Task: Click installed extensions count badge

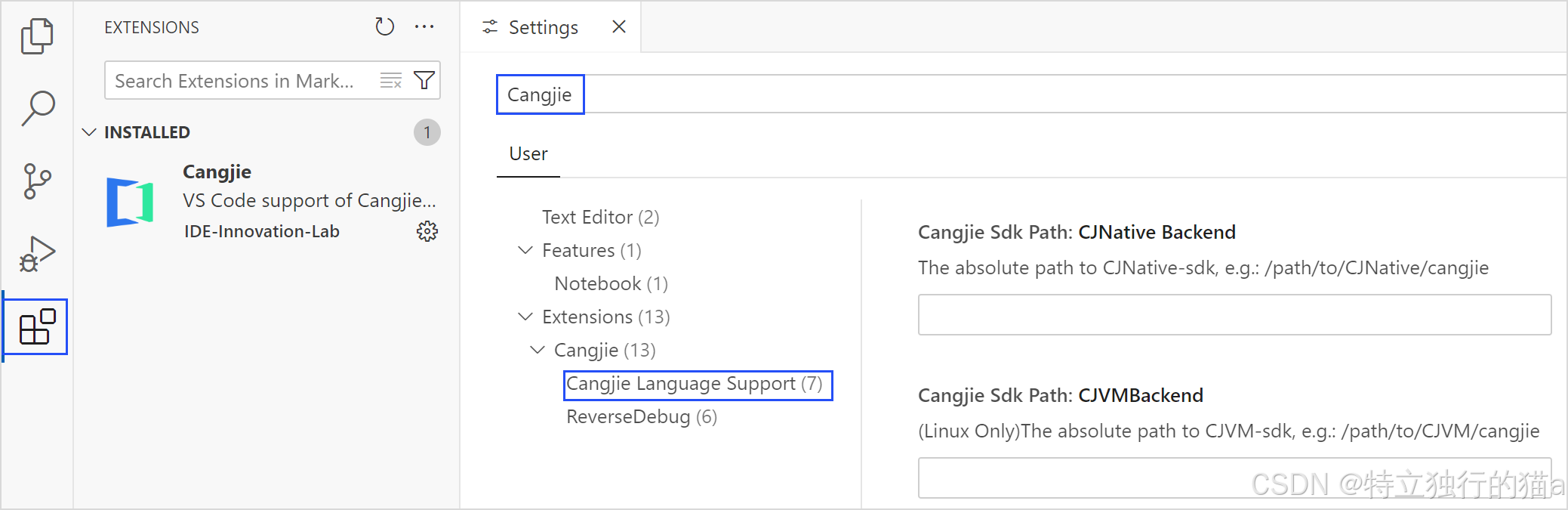Action: (x=427, y=132)
